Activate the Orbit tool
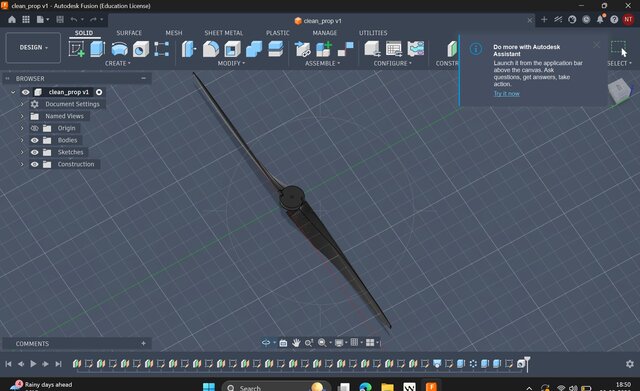 266,343
